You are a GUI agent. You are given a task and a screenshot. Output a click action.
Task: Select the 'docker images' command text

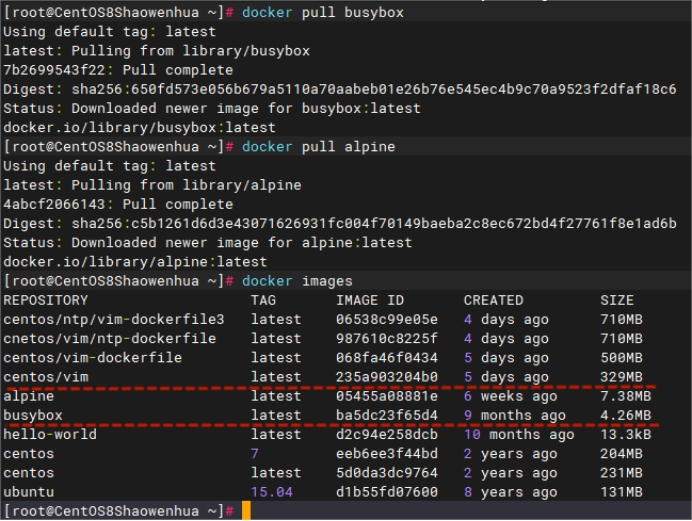click(x=297, y=281)
